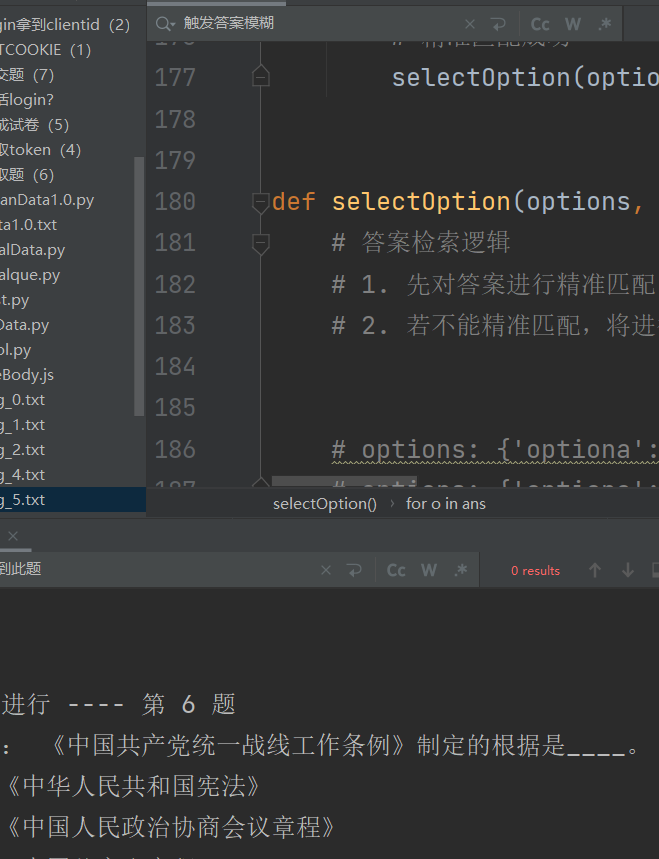Toggle Match Case in editor search bar
The width and height of the screenshot is (659, 859).
point(540,24)
